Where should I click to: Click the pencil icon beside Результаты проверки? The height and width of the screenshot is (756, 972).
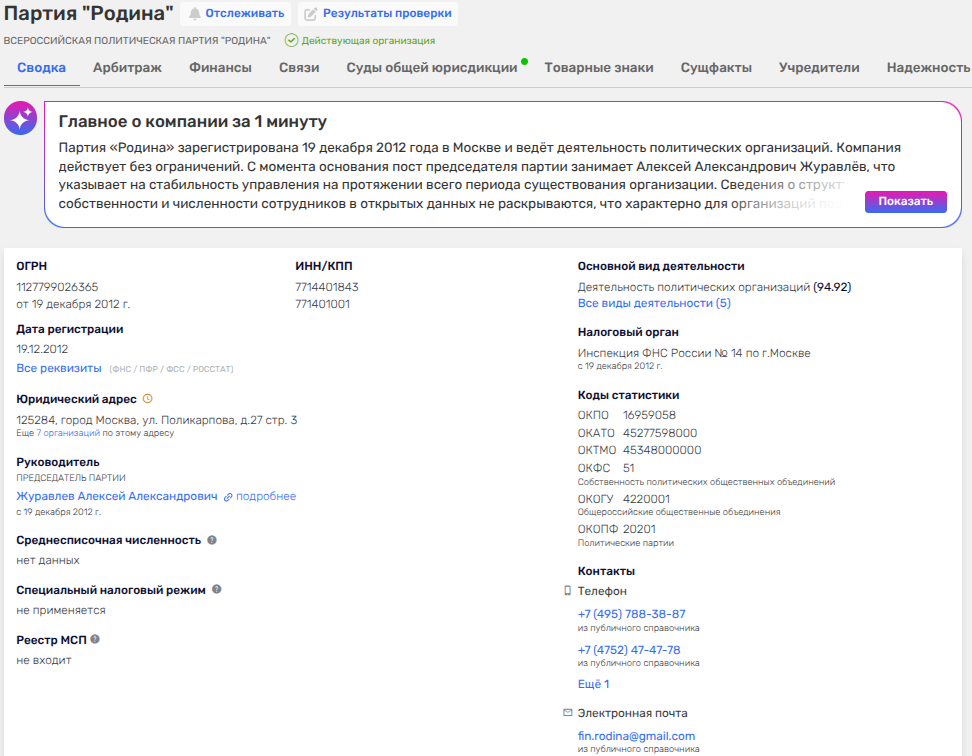tap(311, 14)
